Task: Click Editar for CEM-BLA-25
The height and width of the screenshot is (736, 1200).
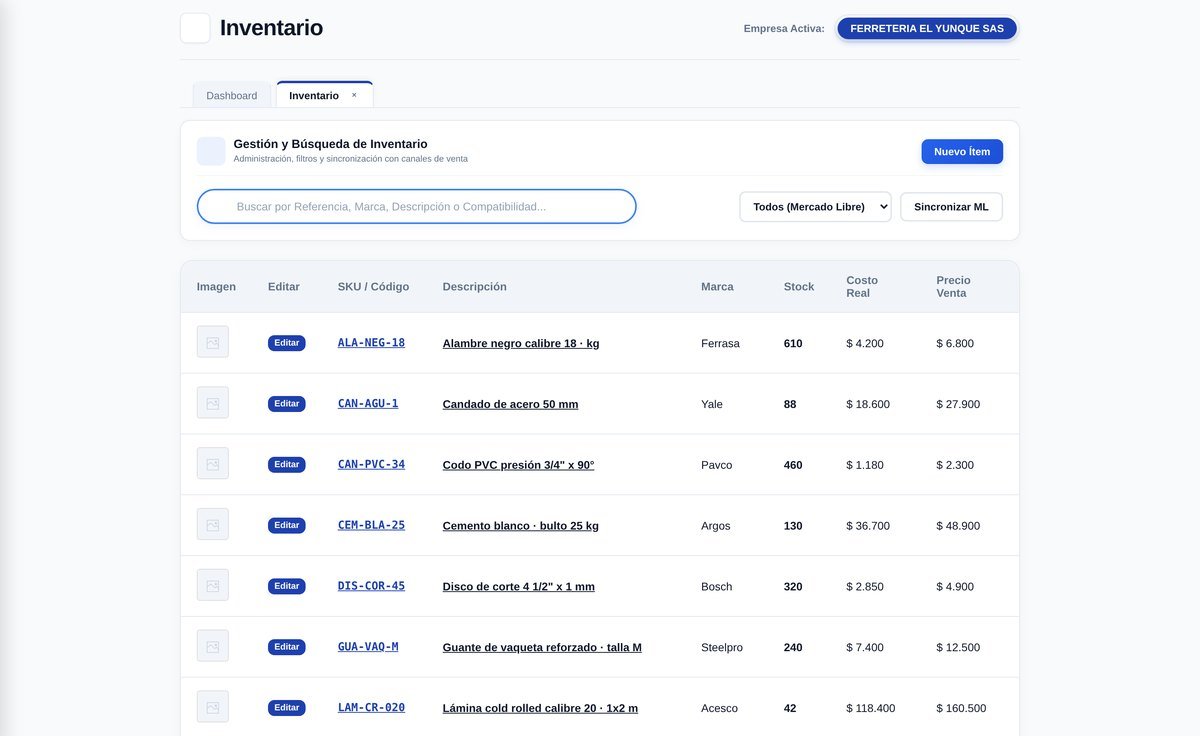Action: (287, 525)
